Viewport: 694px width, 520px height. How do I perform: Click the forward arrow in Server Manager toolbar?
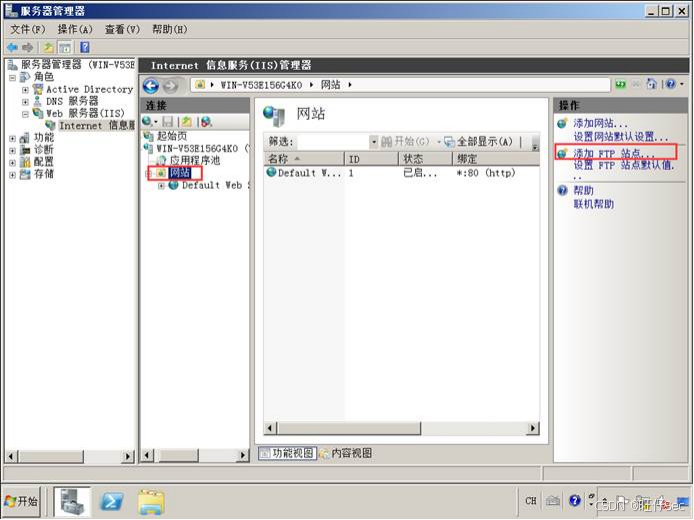pos(27,47)
